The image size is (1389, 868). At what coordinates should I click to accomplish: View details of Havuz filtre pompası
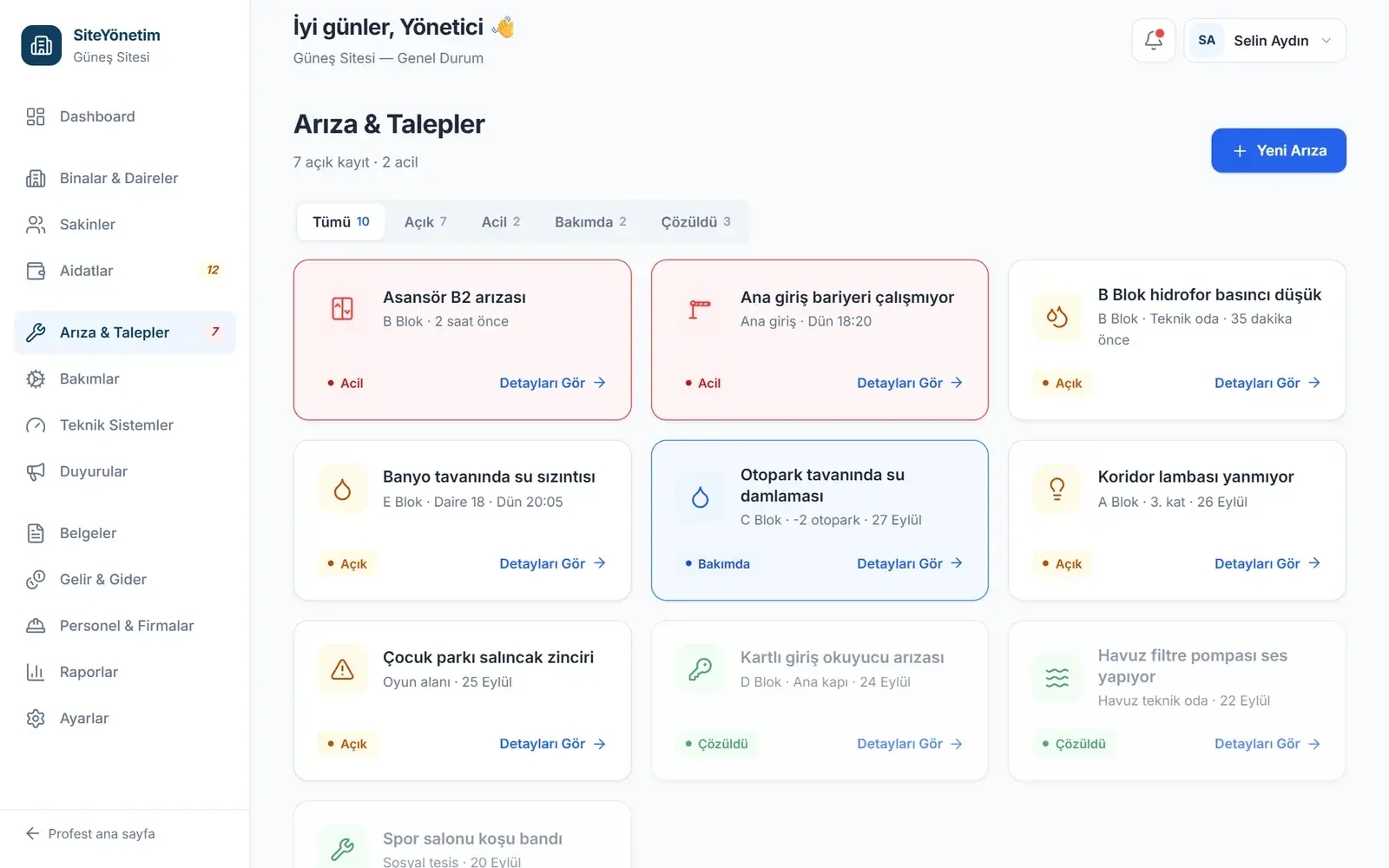point(1267,744)
